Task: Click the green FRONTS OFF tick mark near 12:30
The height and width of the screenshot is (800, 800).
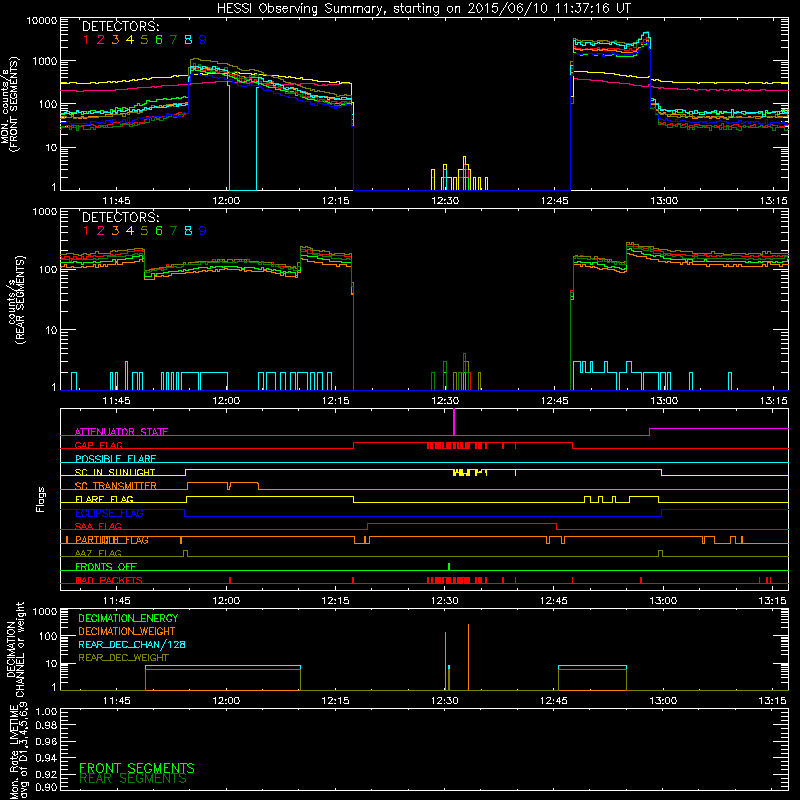Action: (448, 566)
